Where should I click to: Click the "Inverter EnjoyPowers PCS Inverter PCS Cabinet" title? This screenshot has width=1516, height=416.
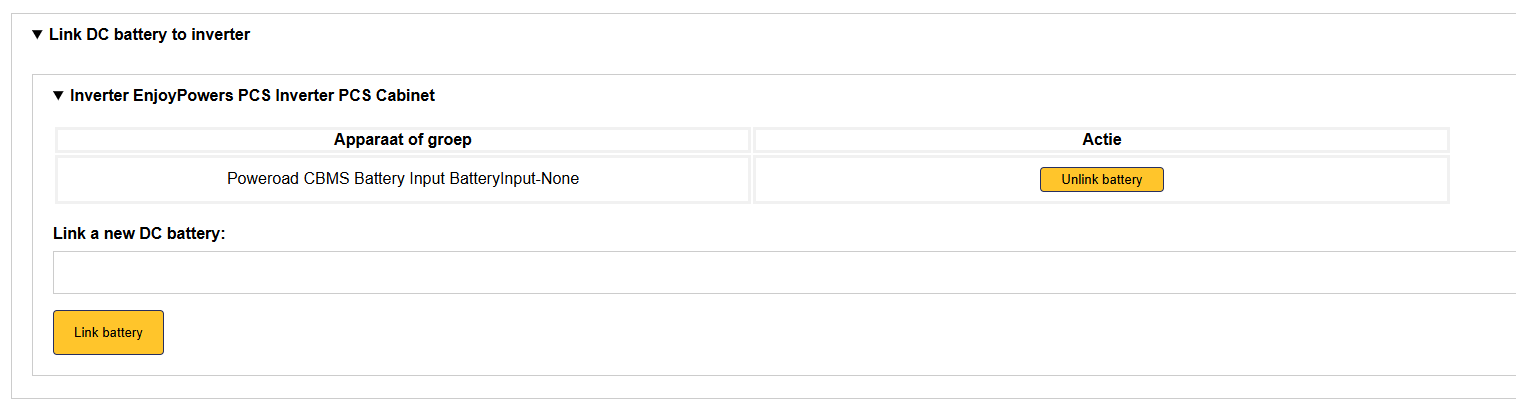pyautogui.click(x=252, y=96)
